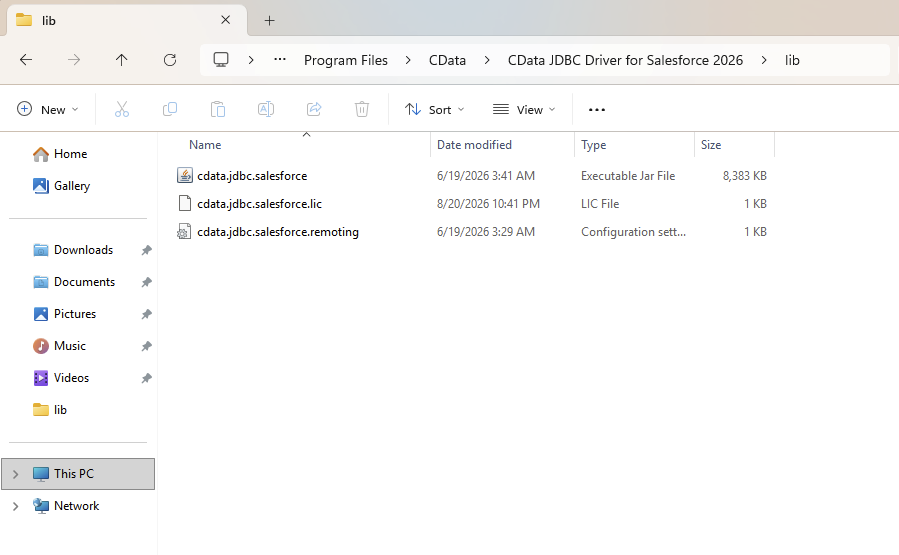Sort by Size column header

pyautogui.click(x=711, y=144)
